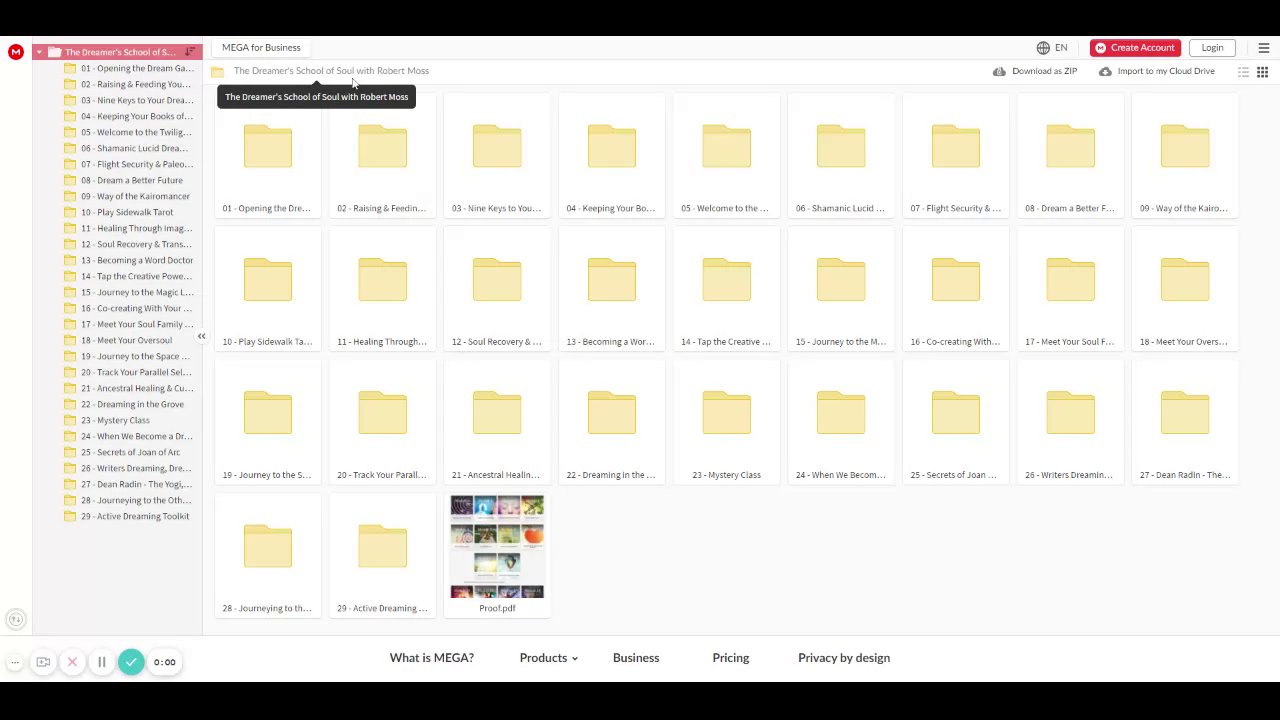Open What is MEGA? link
Viewport: 1280px width, 720px height.
(x=432, y=658)
